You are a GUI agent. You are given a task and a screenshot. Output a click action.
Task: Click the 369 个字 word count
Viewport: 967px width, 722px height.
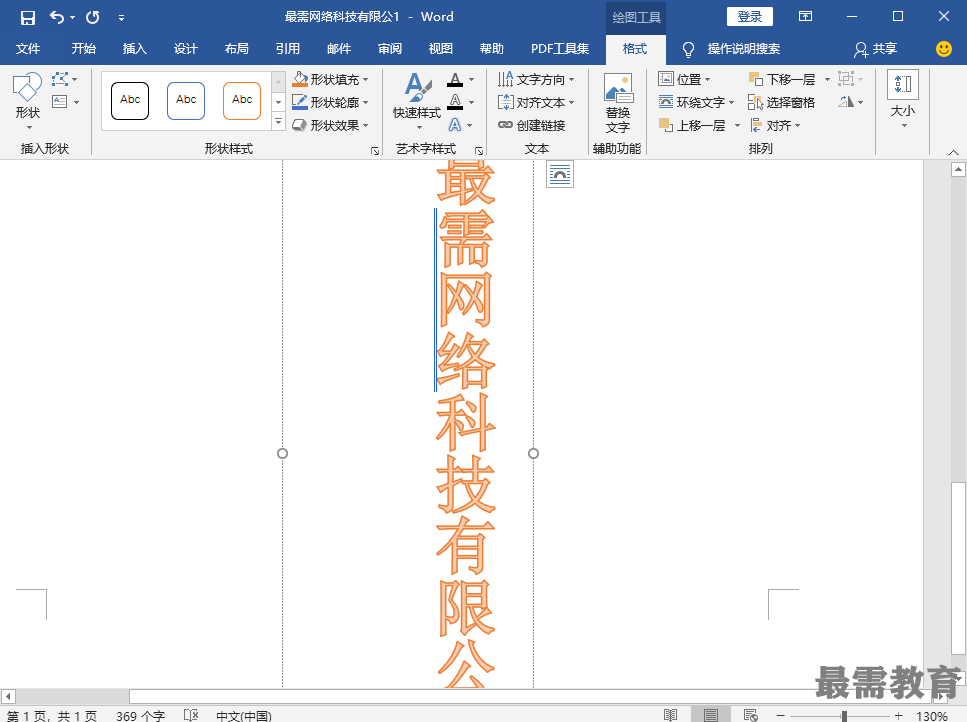(x=141, y=716)
